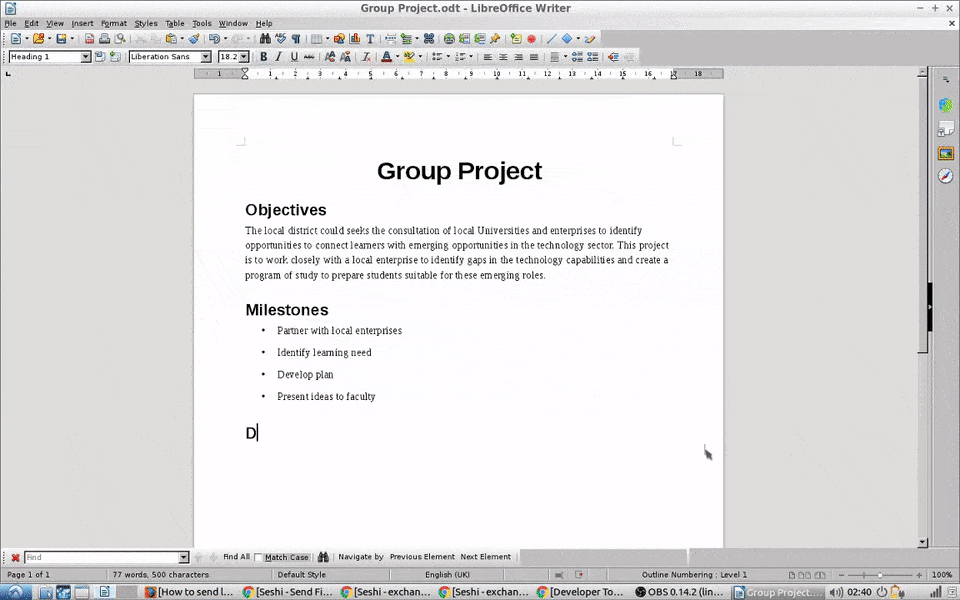Click the Find input field
Viewport: 960px width, 600px height.
[100, 557]
